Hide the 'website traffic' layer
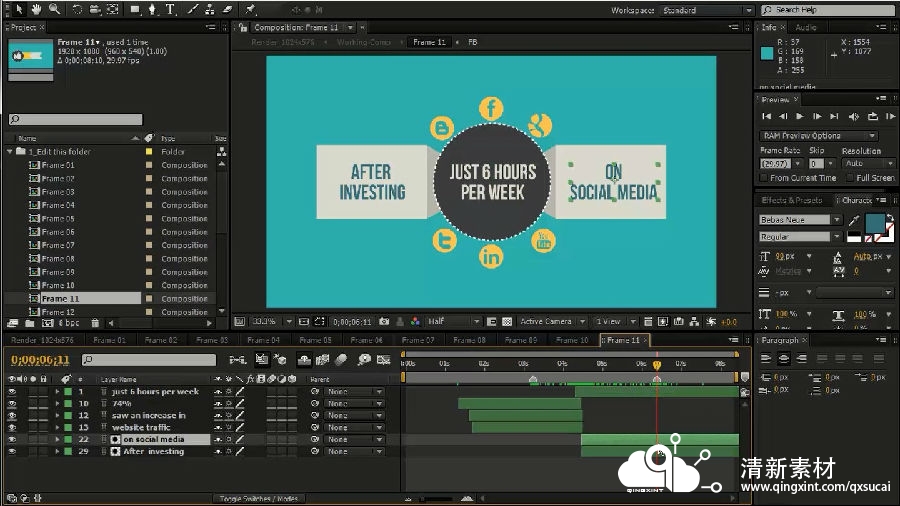900x506 pixels. [12, 428]
